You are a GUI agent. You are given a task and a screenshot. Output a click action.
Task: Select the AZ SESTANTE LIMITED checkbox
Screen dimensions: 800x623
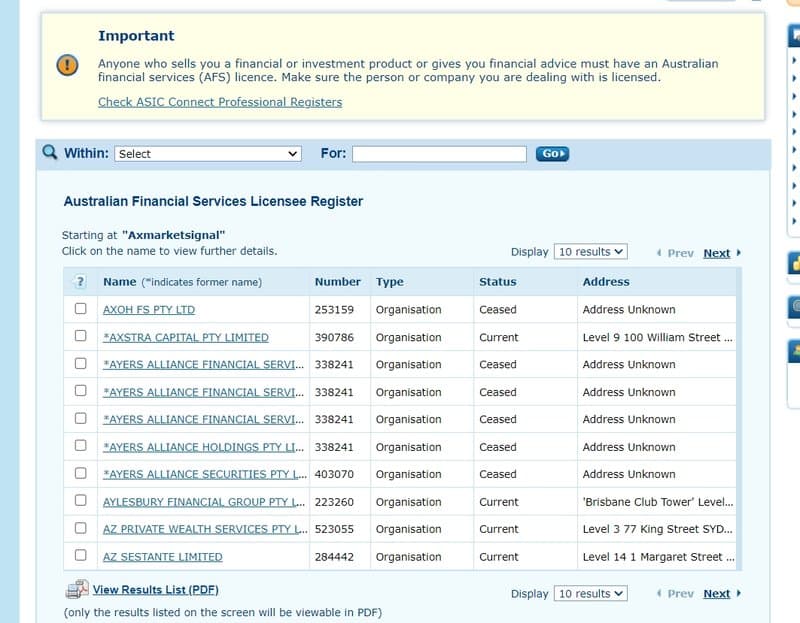coord(81,555)
